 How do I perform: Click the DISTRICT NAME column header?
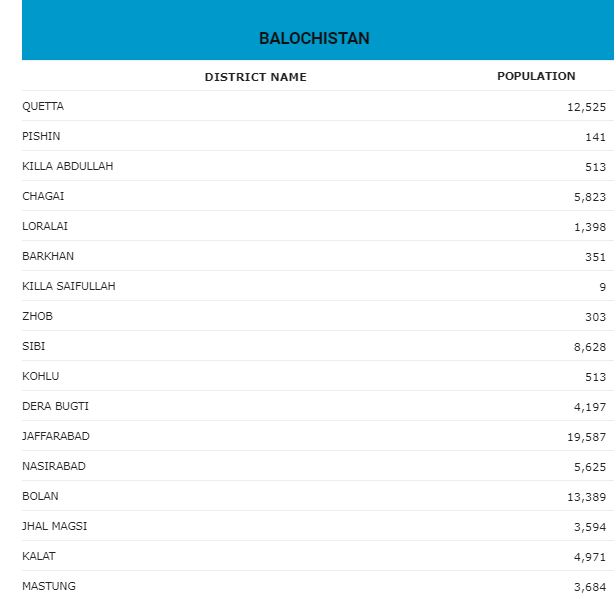(x=255, y=77)
